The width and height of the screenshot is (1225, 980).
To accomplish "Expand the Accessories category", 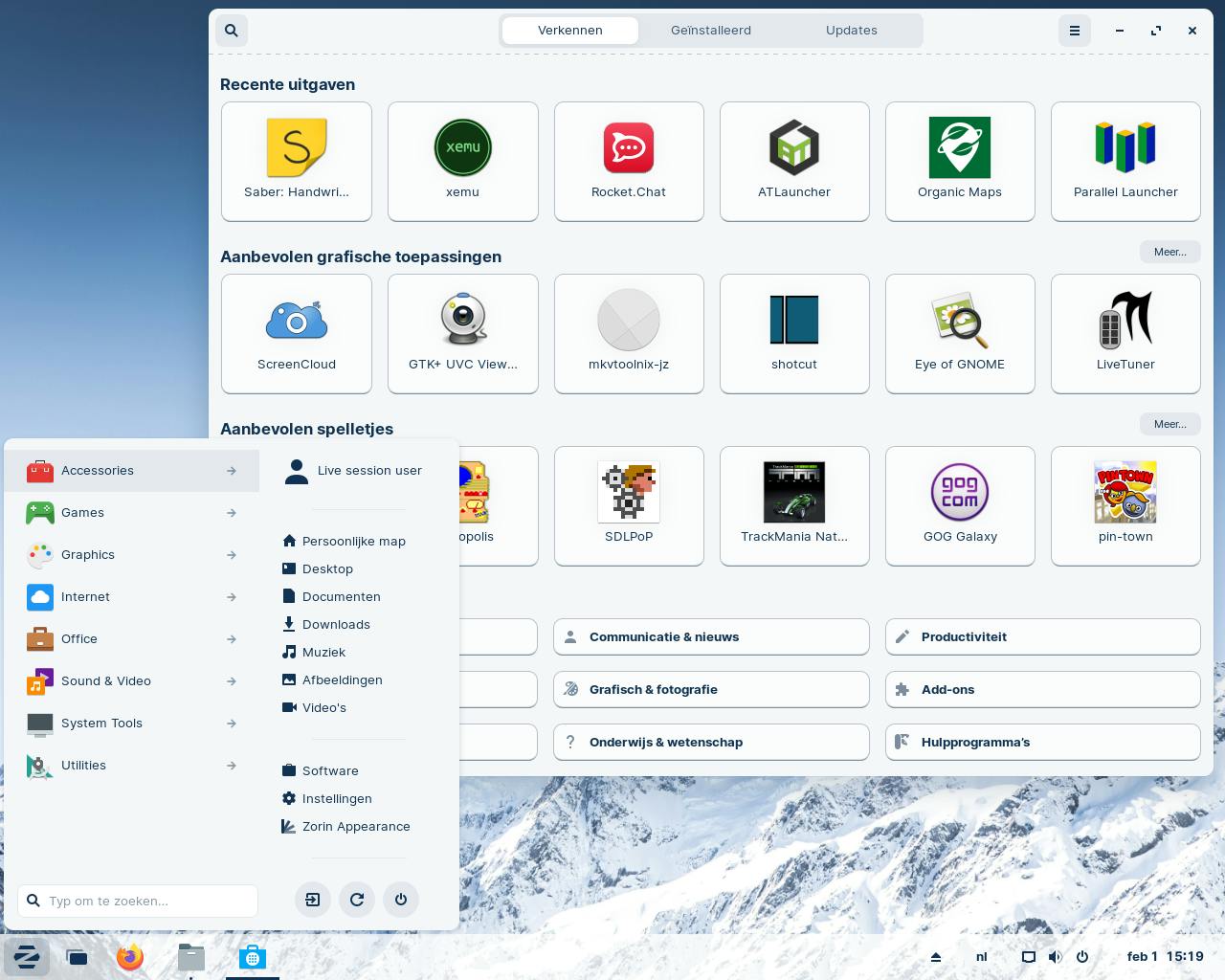I will coord(132,471).
